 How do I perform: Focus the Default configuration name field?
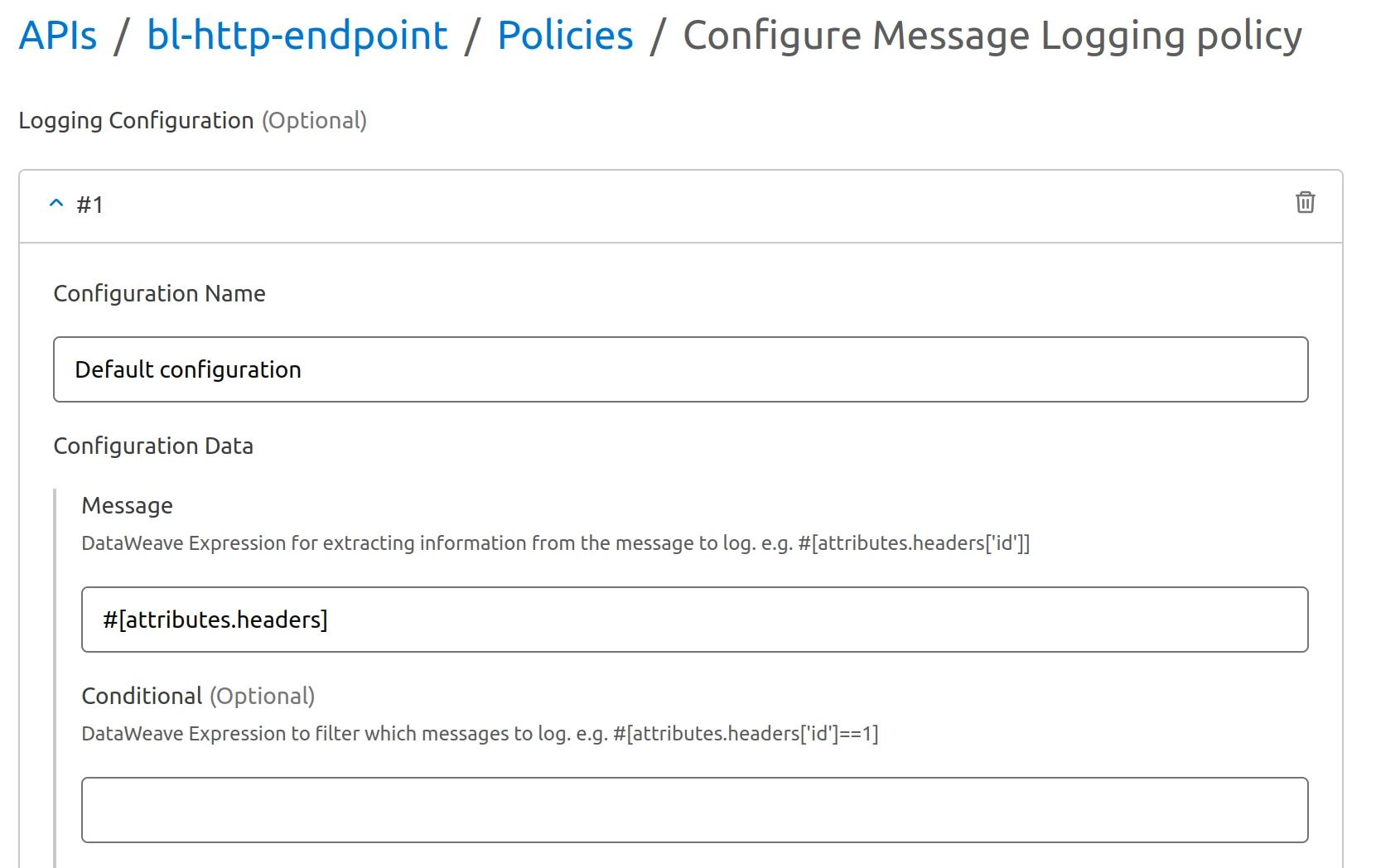(x=679, y=369)
